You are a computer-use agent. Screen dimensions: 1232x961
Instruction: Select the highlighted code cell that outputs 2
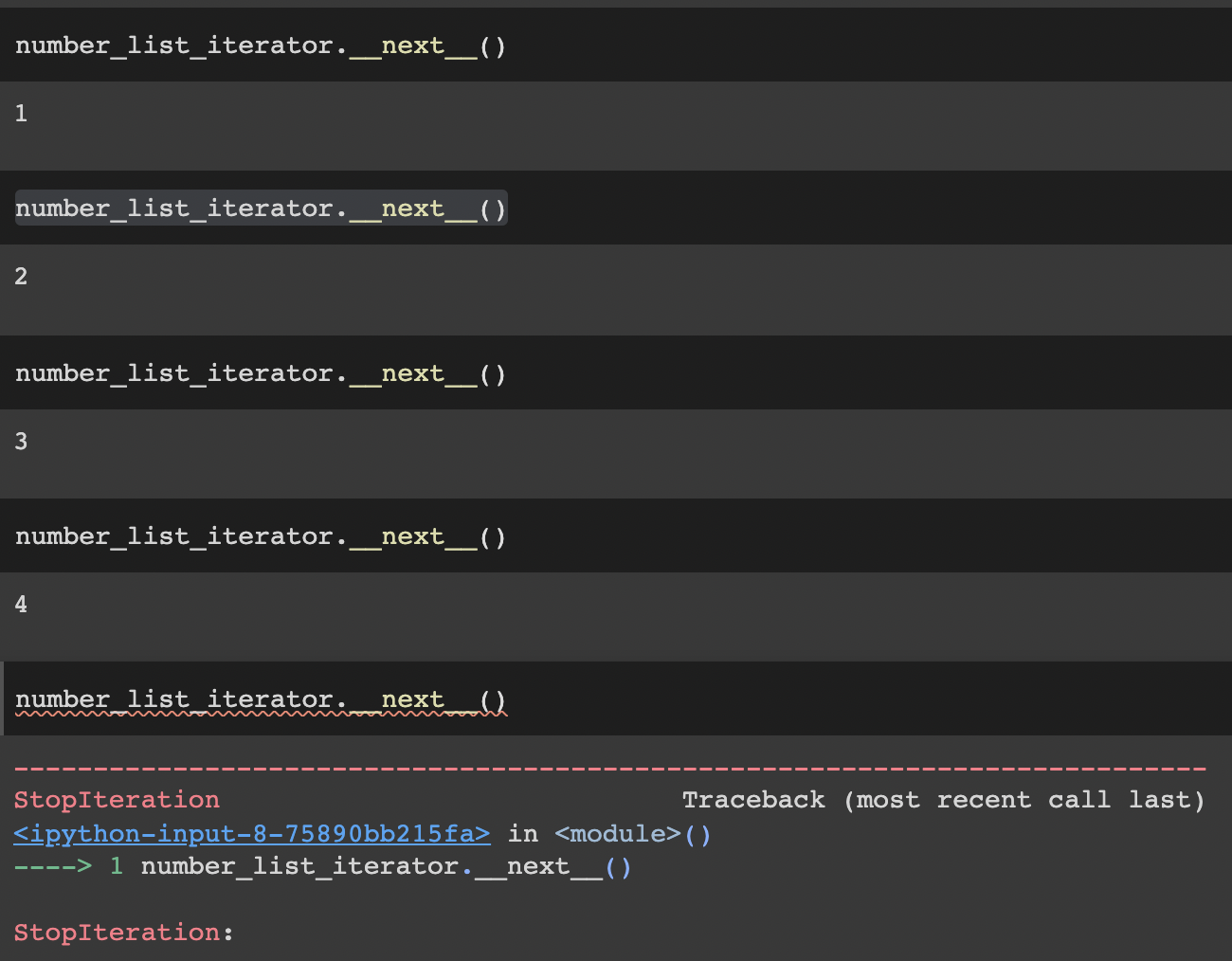click(616, 209)
